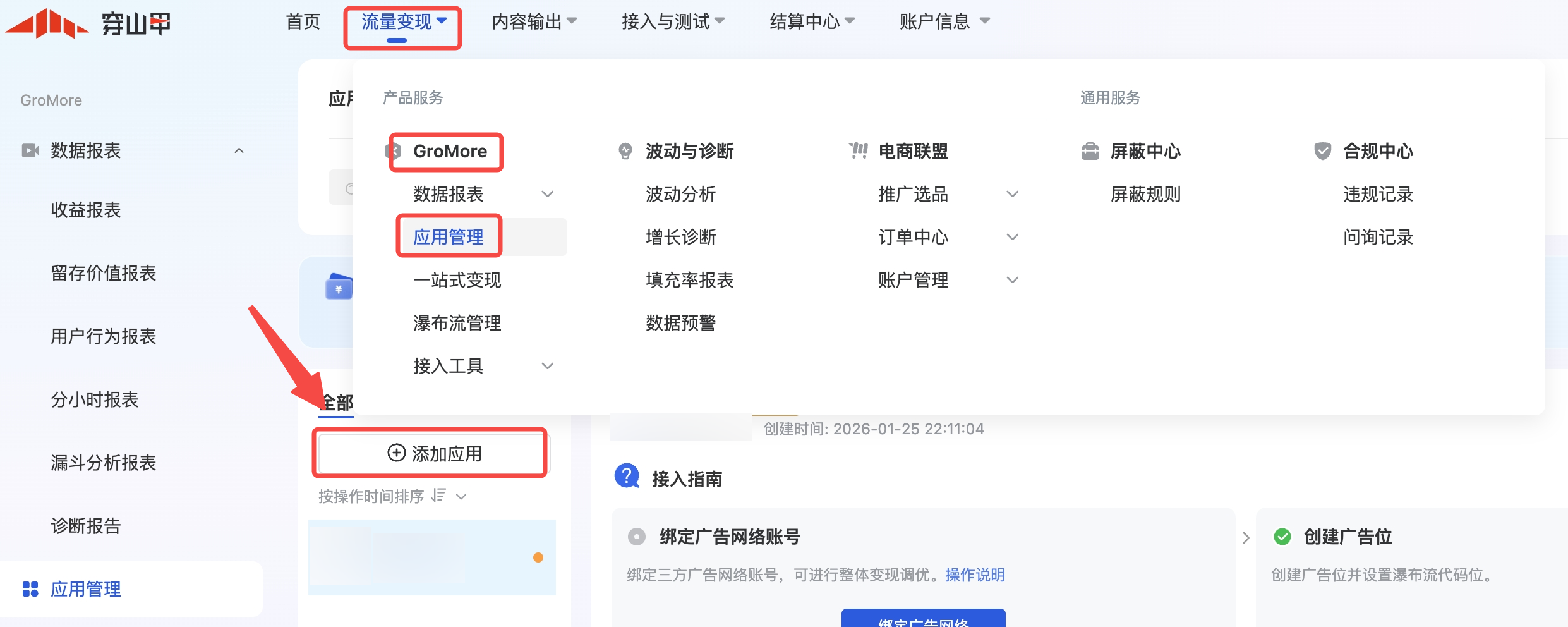Click the green 创建广告位 checkmark
Viewport: 1568px width, 627px height.
click(x=1282, y=537)
